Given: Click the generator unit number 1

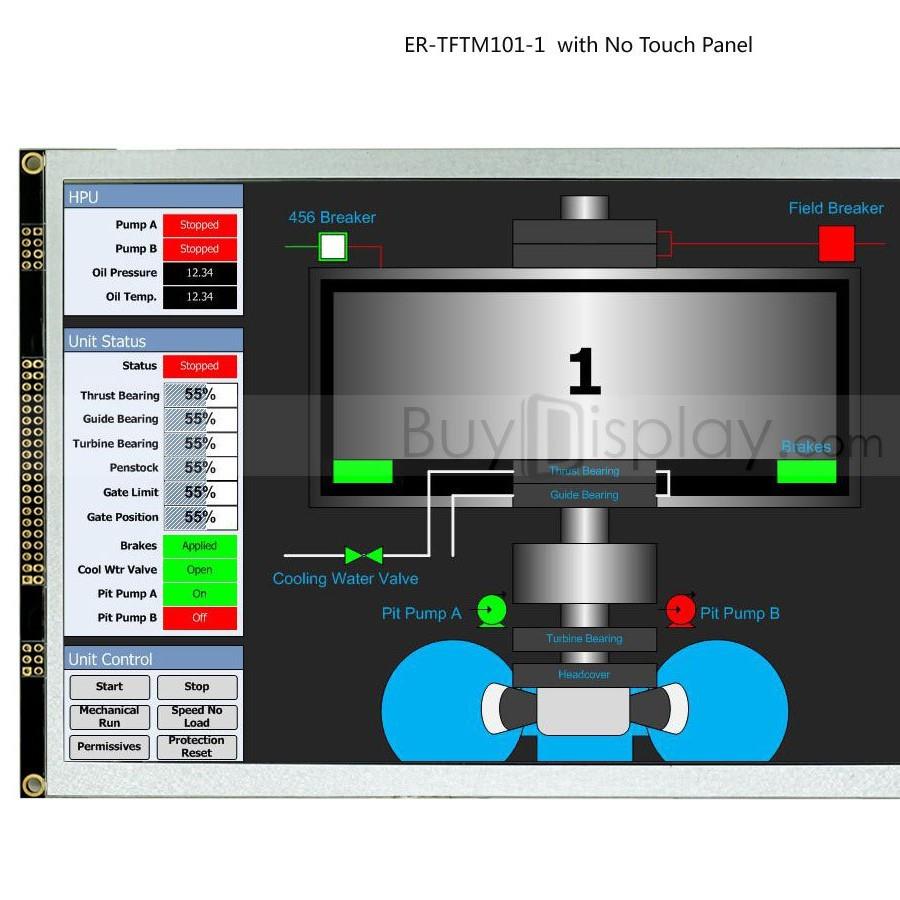Looking at the screenshot, I should coord(585,371).
